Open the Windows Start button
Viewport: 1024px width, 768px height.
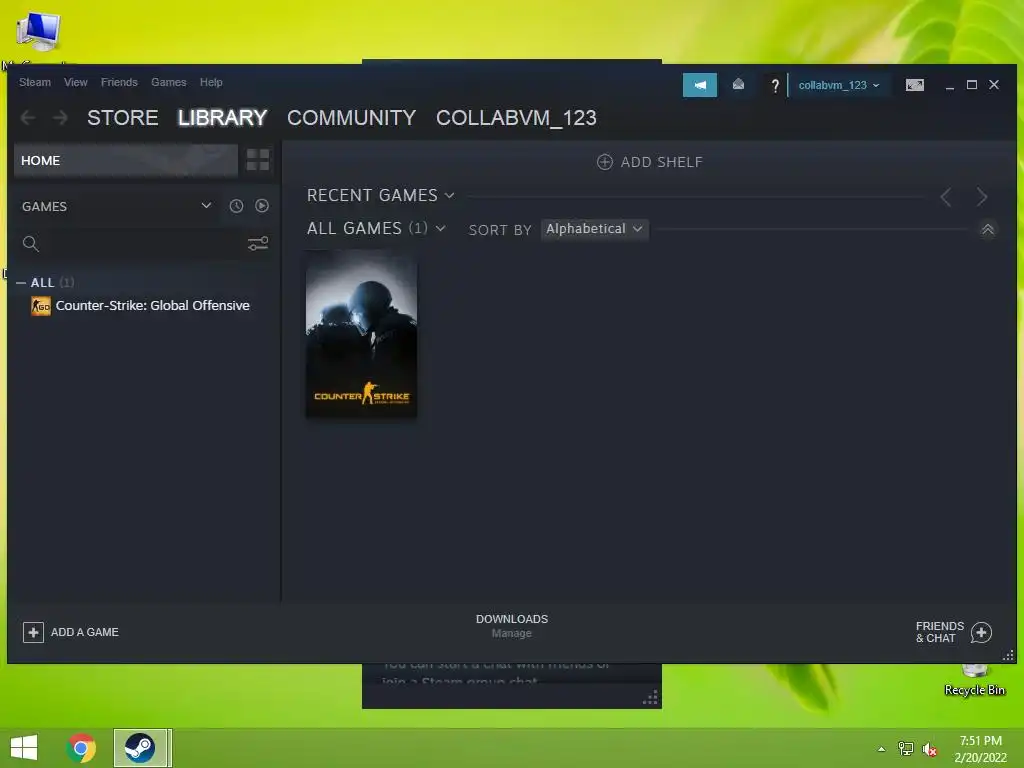(24, 748)
